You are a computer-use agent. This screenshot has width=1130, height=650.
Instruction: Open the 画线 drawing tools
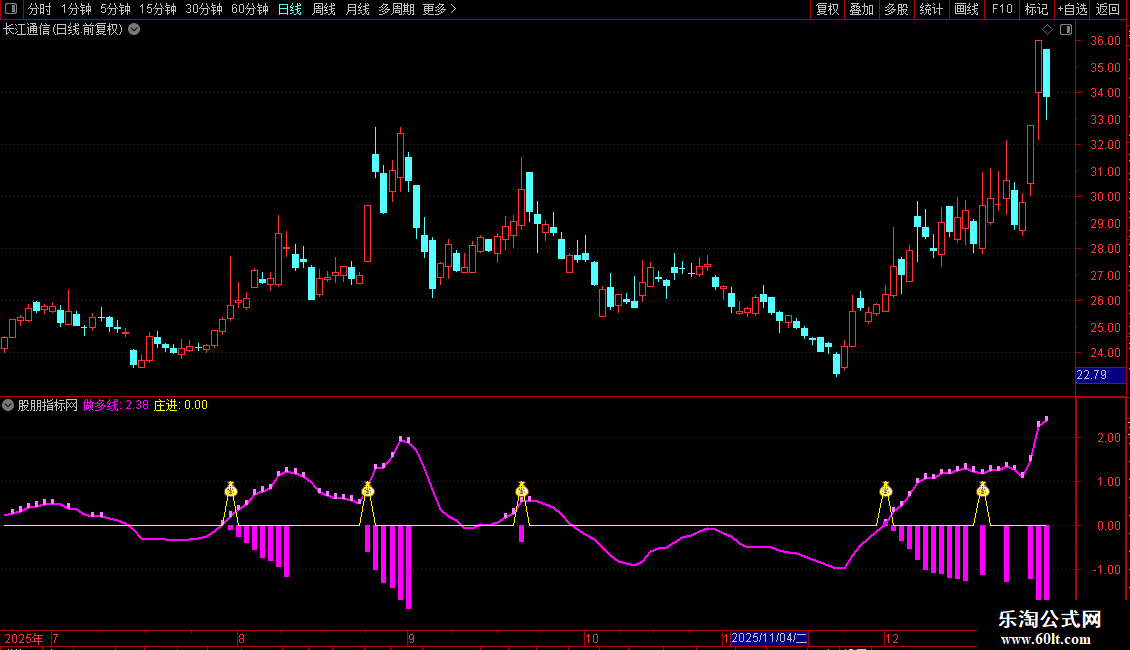(x=966, y=9)
